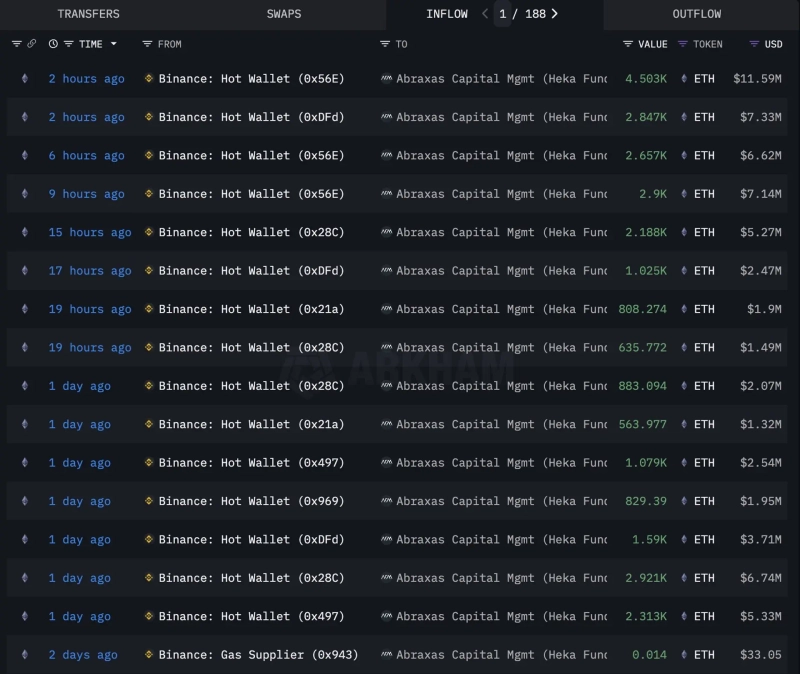
Task: Switch to the TRANSFERS tab
Action: pyautogui.click(x=88, y=14)
